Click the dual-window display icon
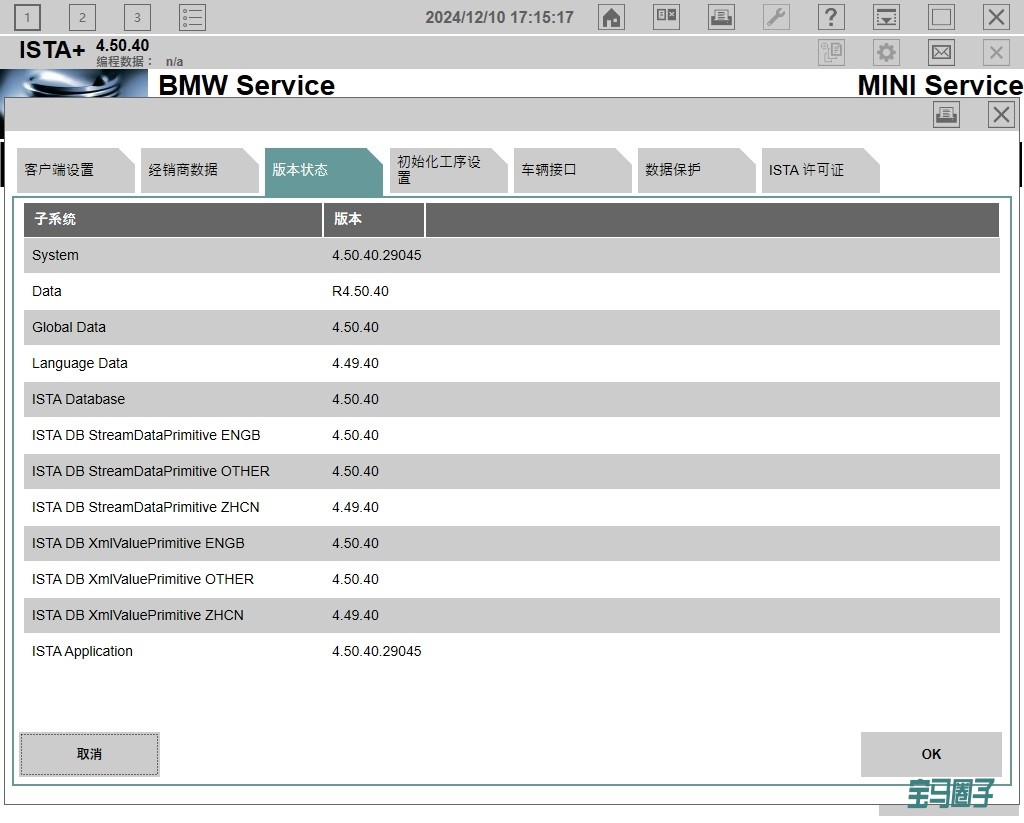 [666, 17]
